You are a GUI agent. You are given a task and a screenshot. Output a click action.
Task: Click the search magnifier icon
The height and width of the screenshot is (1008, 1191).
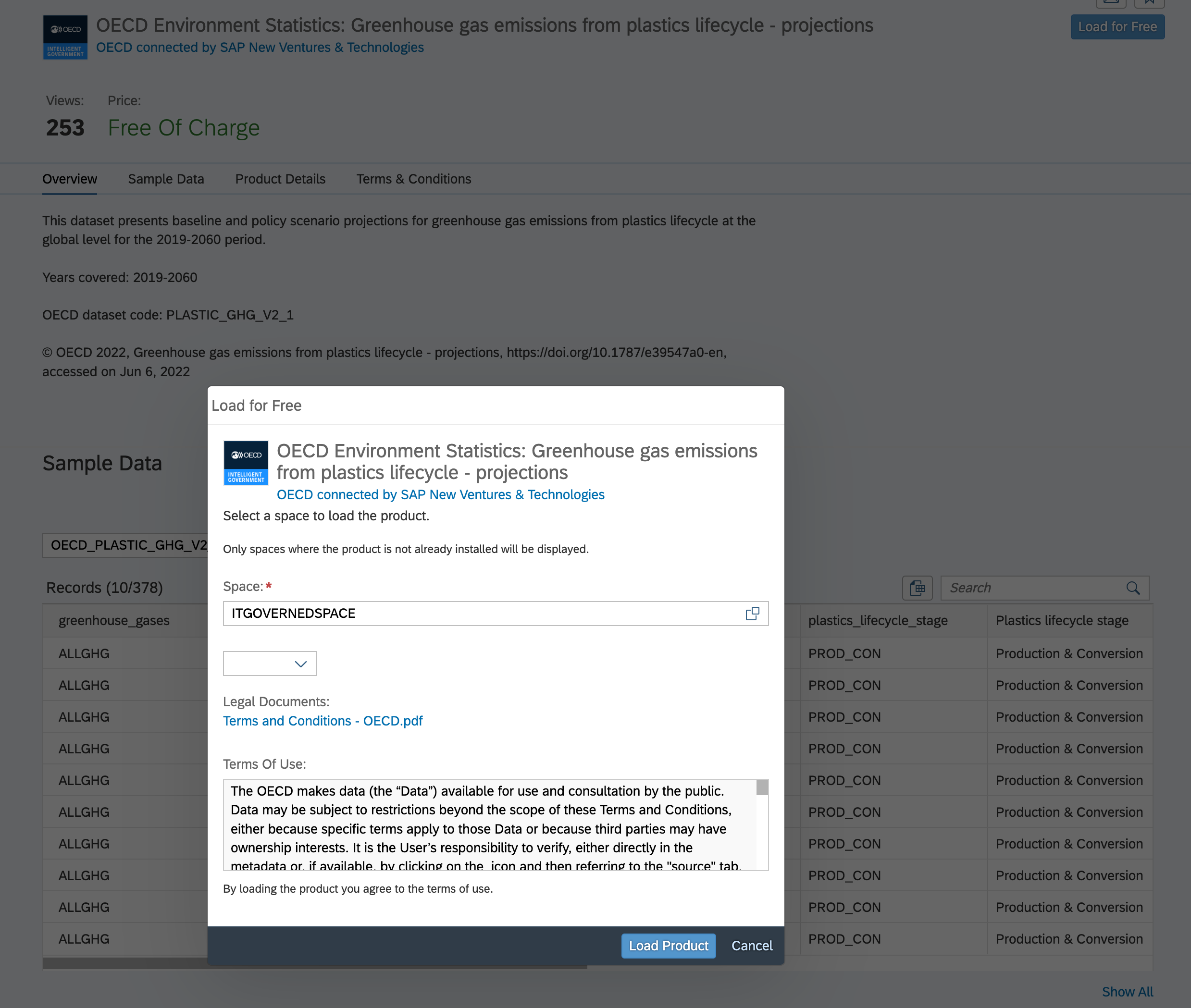tap(1133, 588)
